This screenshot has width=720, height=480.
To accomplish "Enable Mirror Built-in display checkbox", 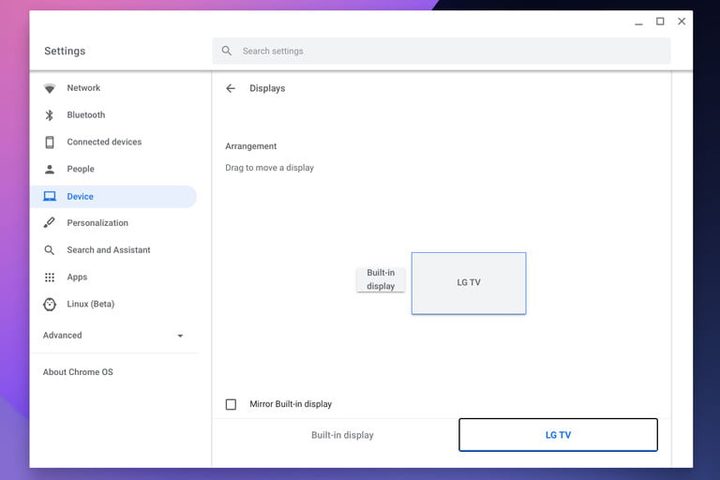I will (231, 404).
